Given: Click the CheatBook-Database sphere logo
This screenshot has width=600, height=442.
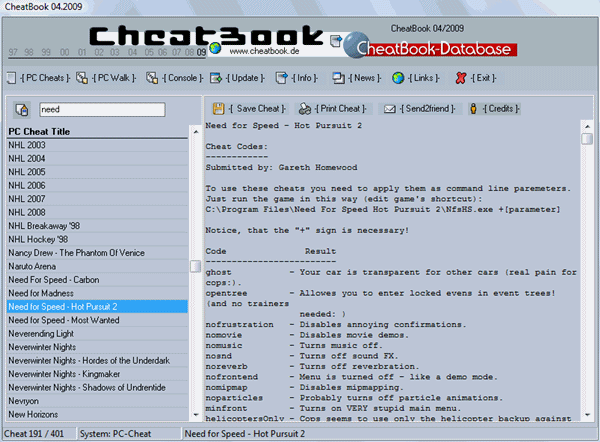Looking at the screenshot, I should 355,45.
